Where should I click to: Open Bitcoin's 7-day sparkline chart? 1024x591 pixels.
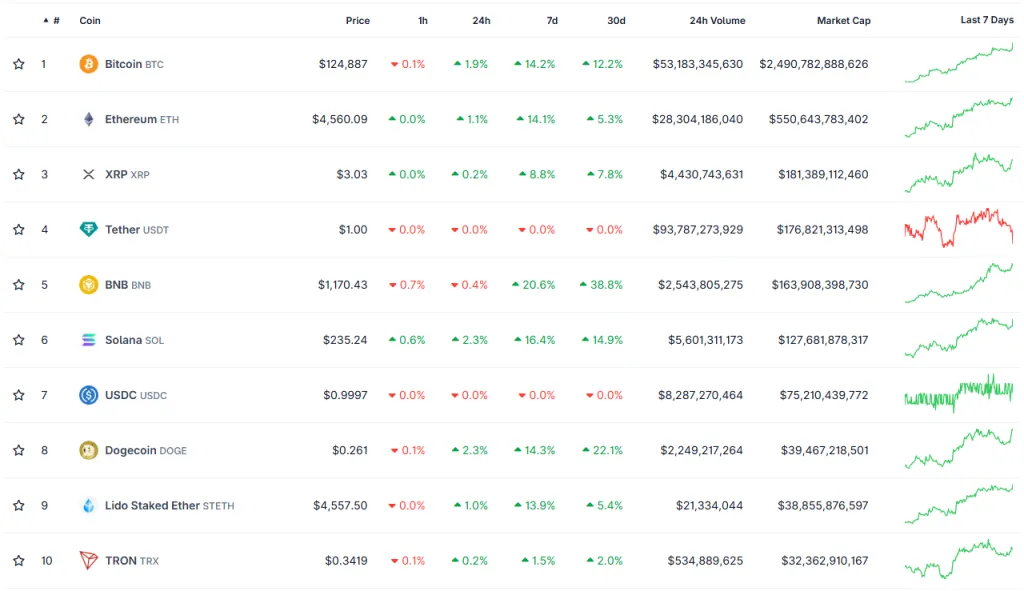958,64
